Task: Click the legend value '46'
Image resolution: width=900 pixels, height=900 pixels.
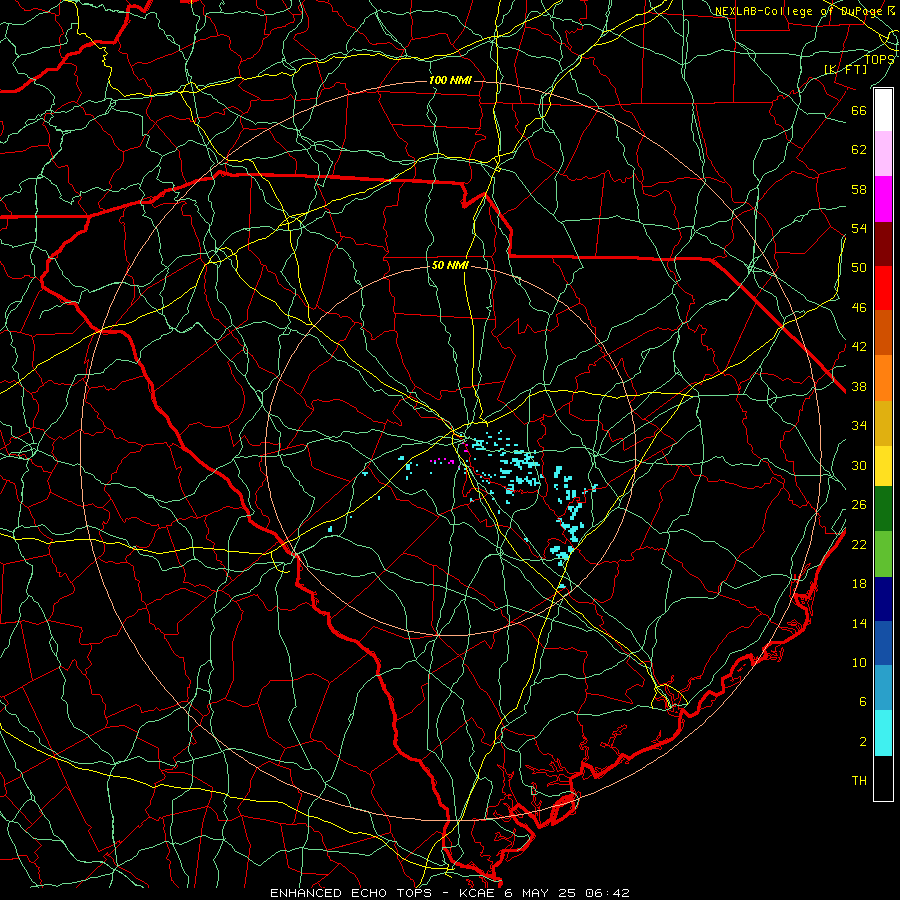Action: pyautogui.click(x=859, y=307)
